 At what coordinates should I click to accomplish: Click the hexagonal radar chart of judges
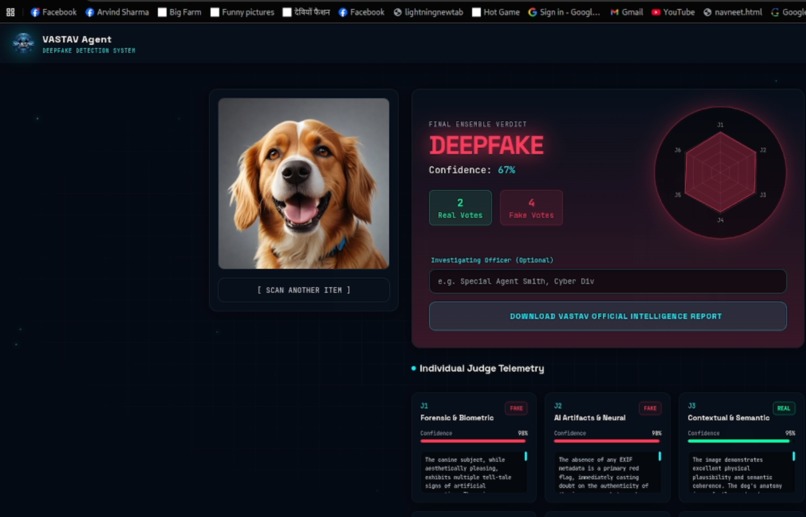tap(720, 172)
